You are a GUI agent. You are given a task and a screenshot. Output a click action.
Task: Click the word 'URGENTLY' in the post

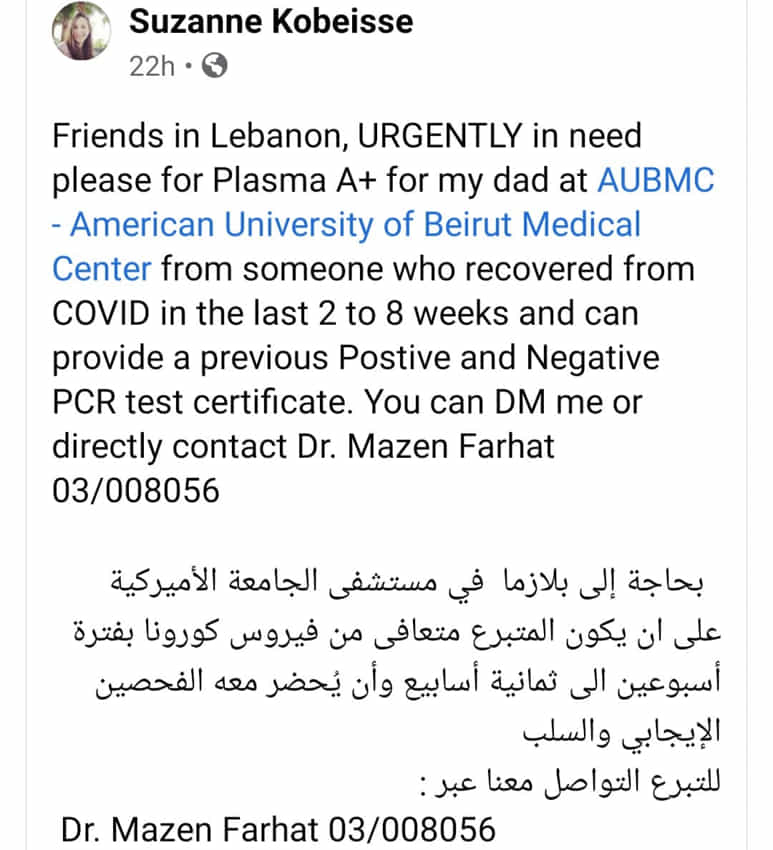tap(439, 136)
